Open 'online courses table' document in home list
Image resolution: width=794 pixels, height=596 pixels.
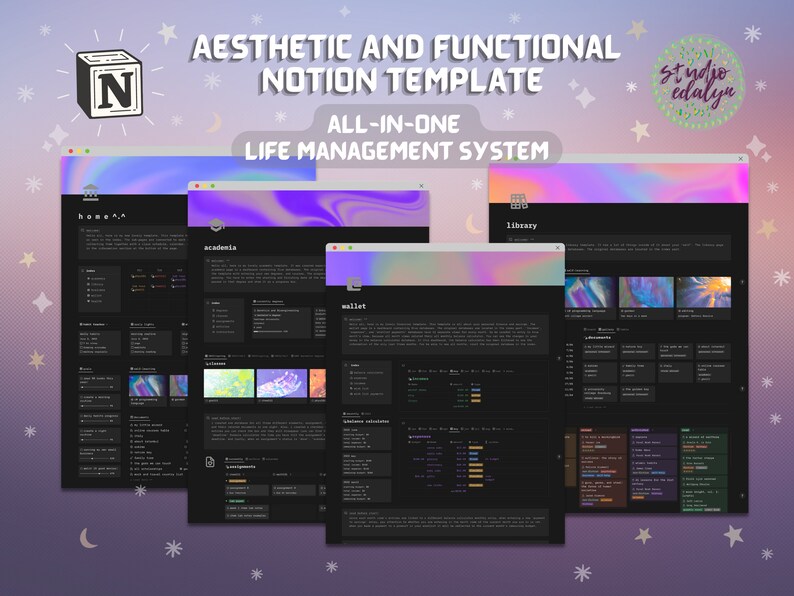pos(149,430)
